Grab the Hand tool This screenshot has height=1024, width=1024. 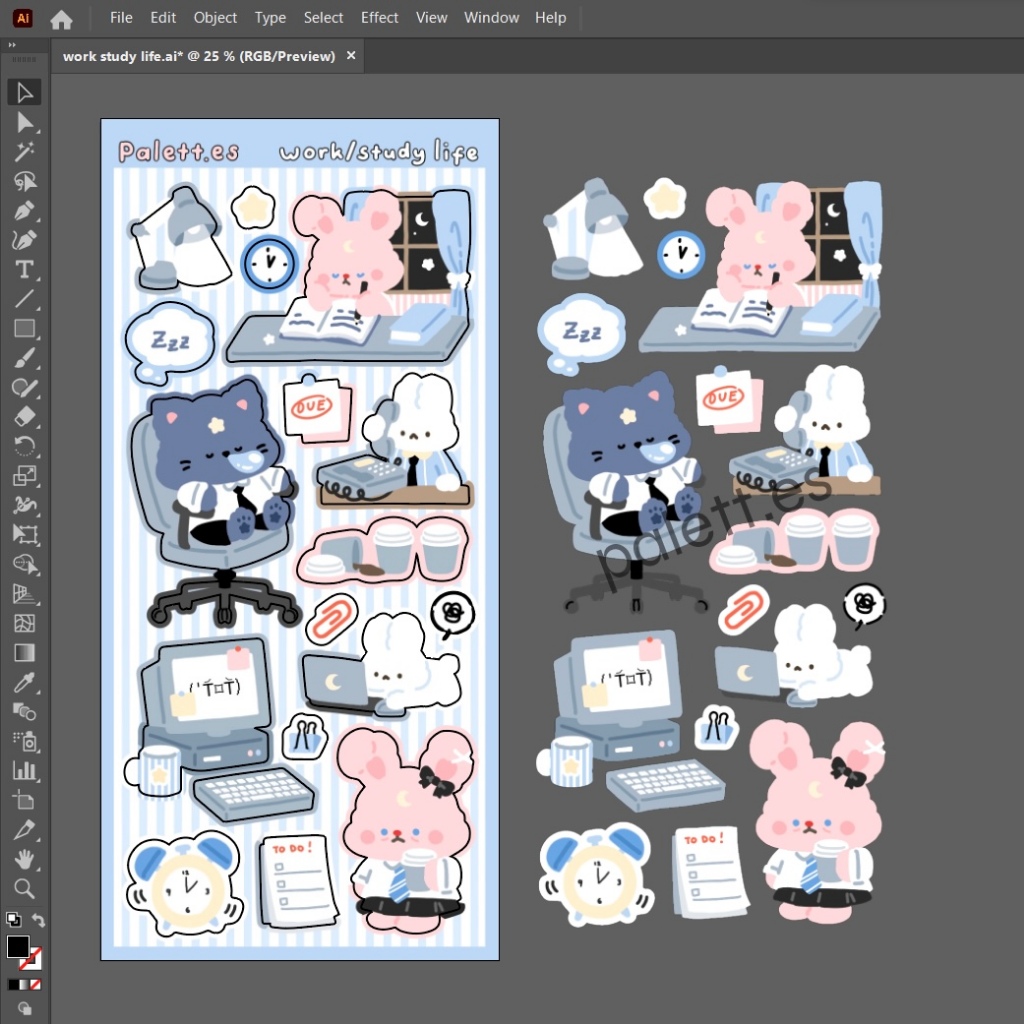24,859
